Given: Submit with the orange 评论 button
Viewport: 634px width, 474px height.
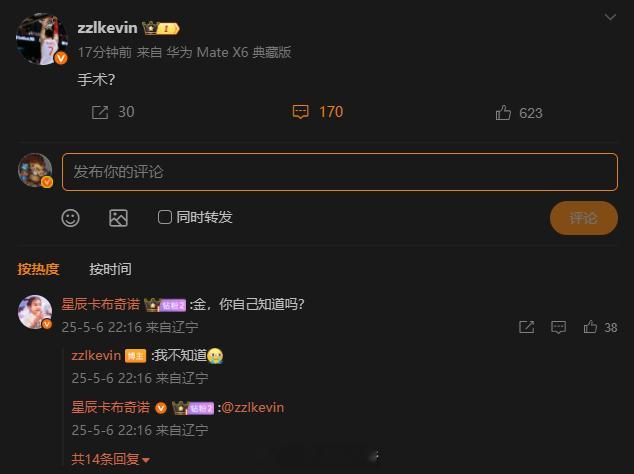Looking at the screenshot, I should [583, 218].
